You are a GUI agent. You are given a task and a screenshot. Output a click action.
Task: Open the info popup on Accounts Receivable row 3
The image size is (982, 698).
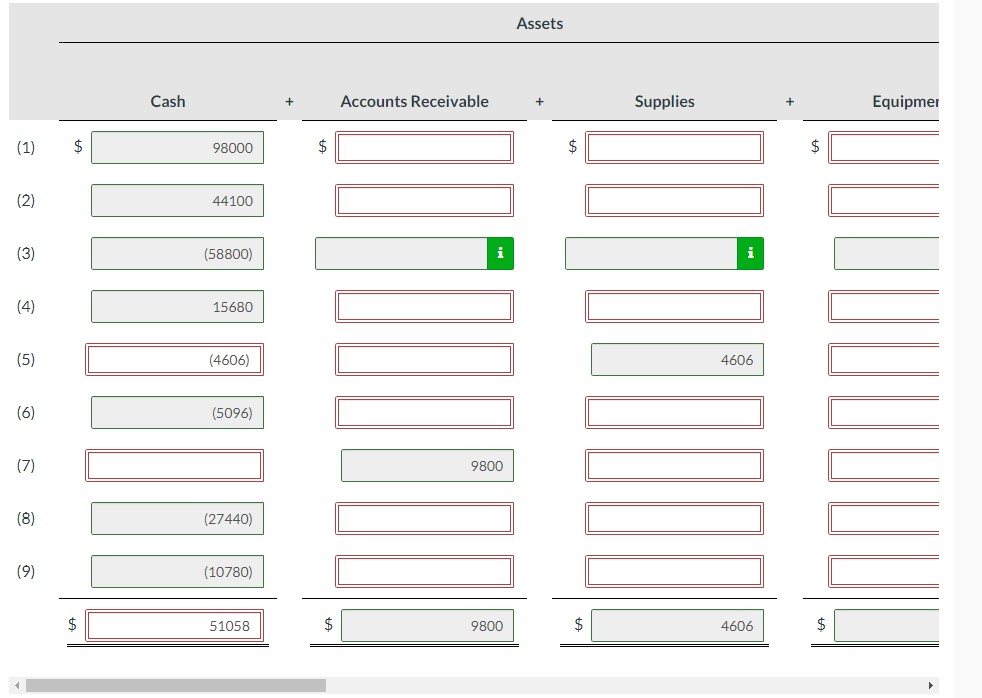coord(499,253)
